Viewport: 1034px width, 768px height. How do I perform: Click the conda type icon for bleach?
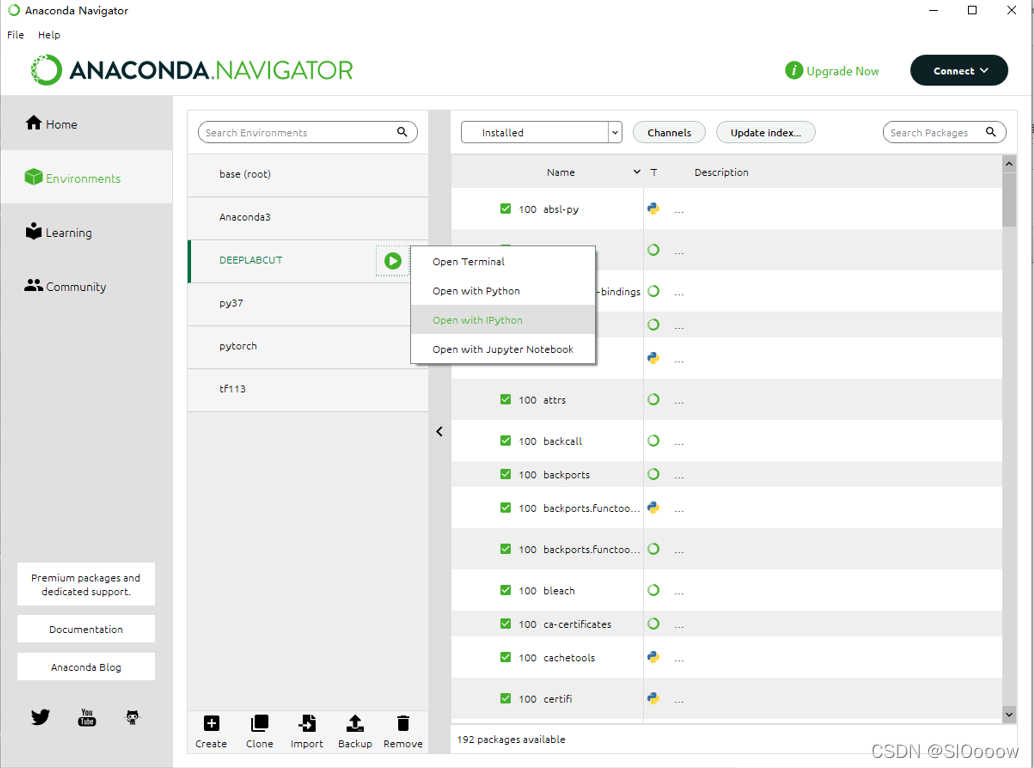[653, 590]
